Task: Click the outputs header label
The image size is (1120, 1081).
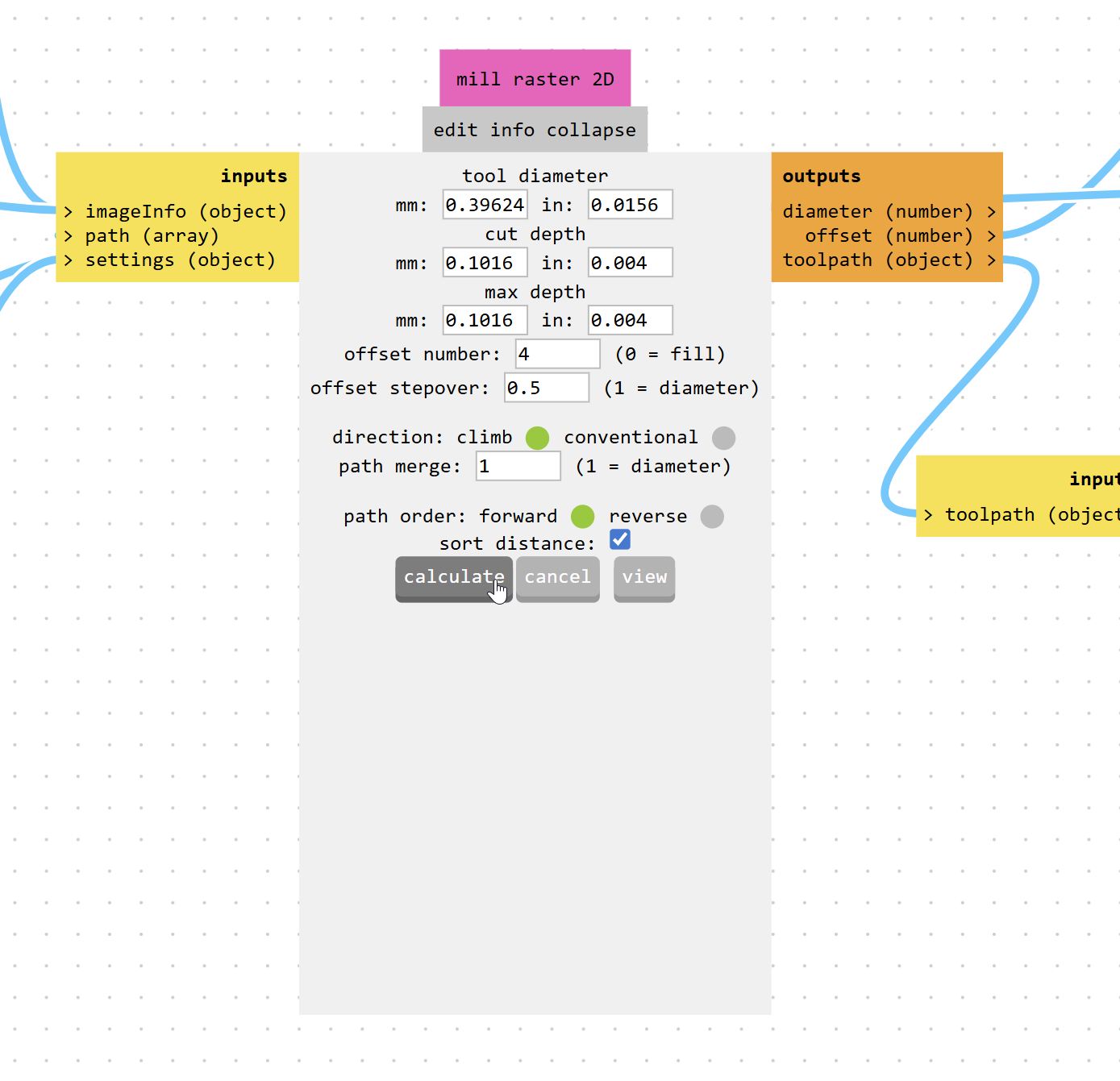Action: pyautogui.click(x=822, y=176)
